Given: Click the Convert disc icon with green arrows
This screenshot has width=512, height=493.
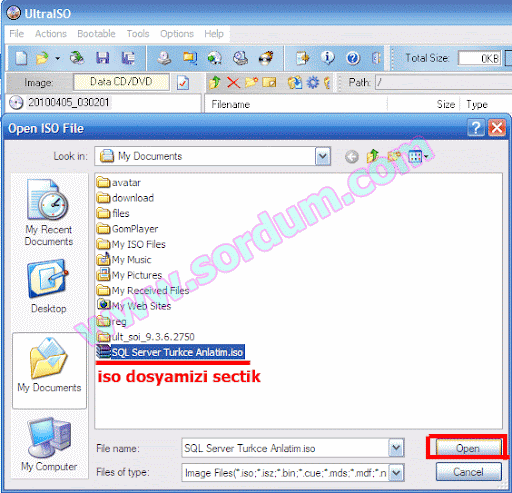Looking at the screenshot, I should (x=215, y=58).
